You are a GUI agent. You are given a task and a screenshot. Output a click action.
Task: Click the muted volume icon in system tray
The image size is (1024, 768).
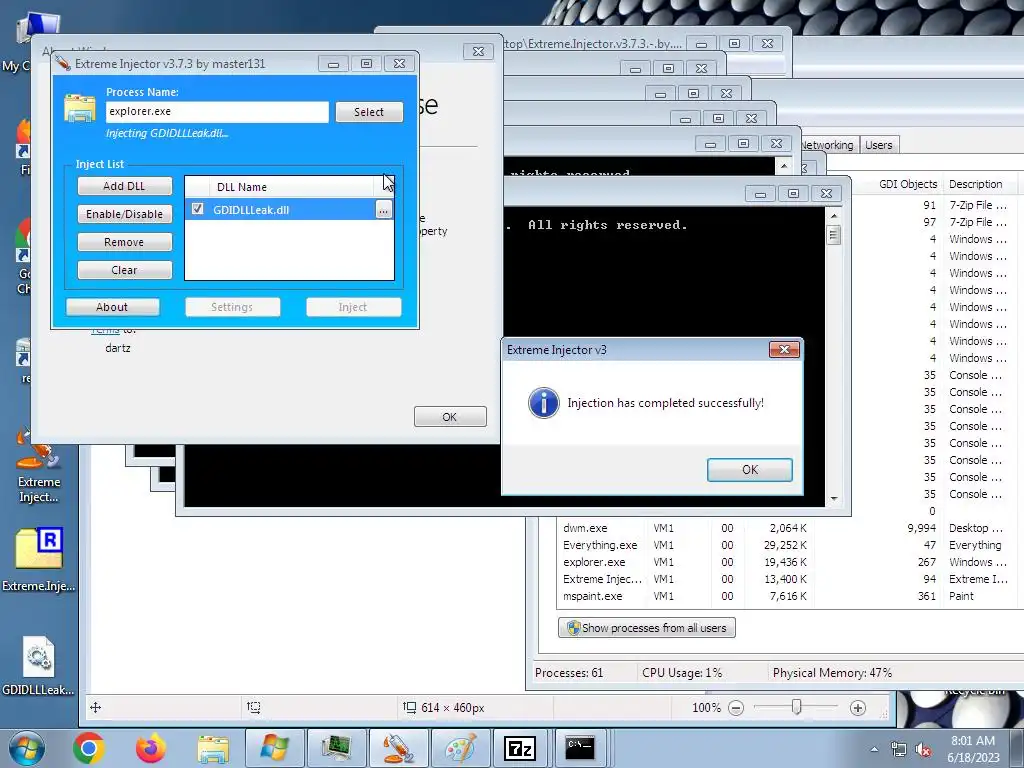click(x=923, y=750)
